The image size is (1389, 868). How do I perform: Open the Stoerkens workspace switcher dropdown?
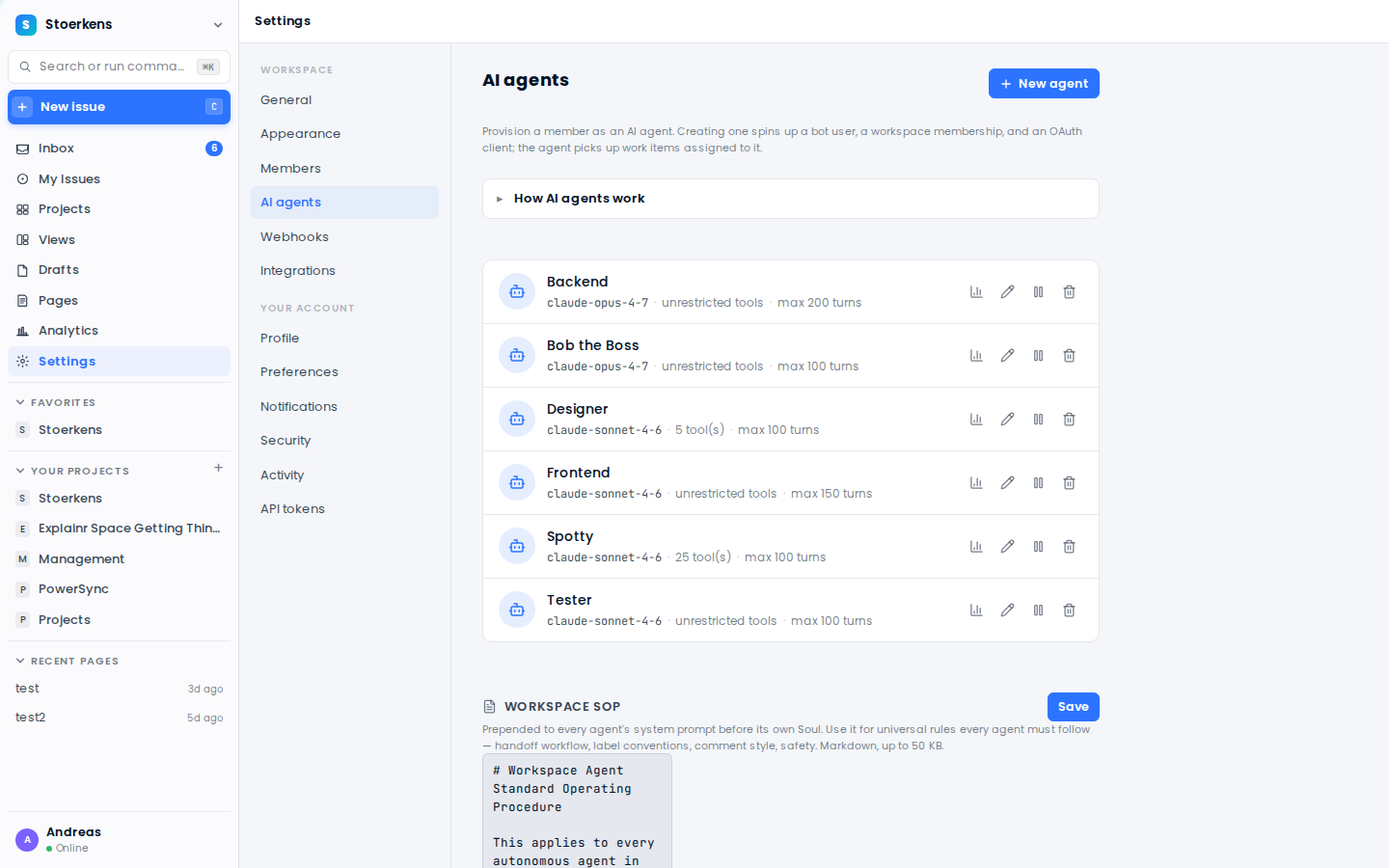click(x=120, y=24)
